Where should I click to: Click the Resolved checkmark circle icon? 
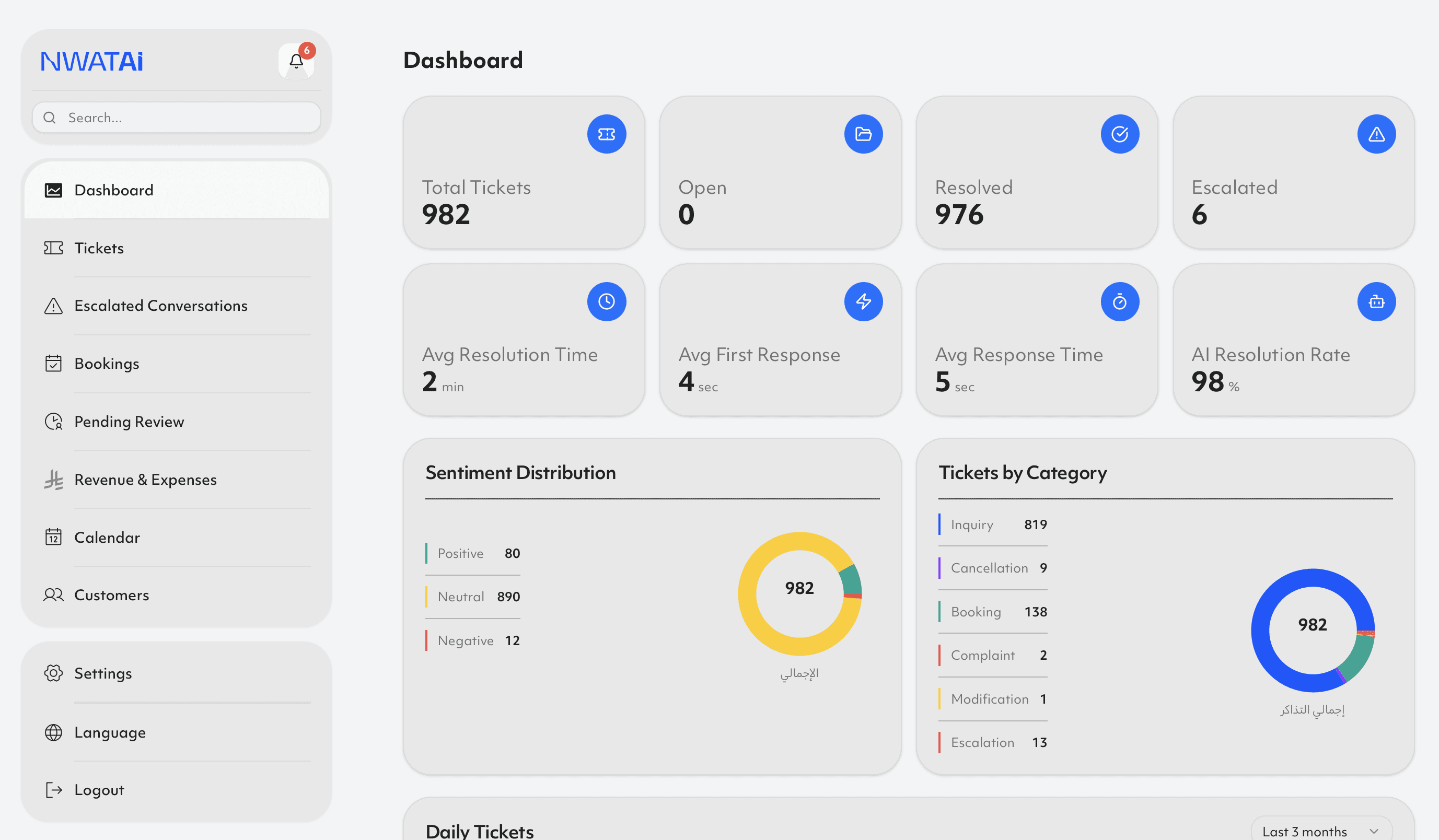[1119, 134]
